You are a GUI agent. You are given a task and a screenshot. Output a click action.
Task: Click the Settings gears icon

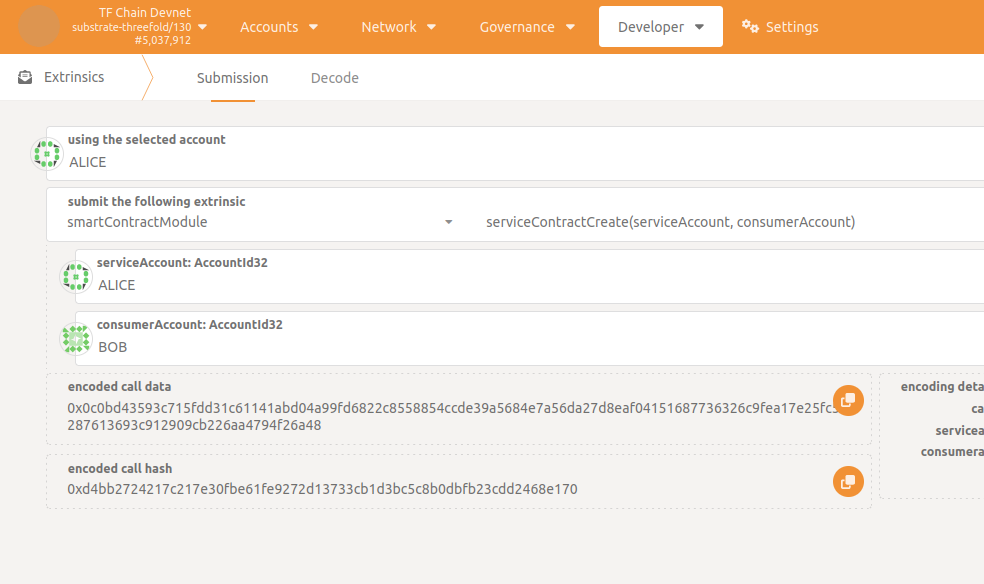coord(750,27)
